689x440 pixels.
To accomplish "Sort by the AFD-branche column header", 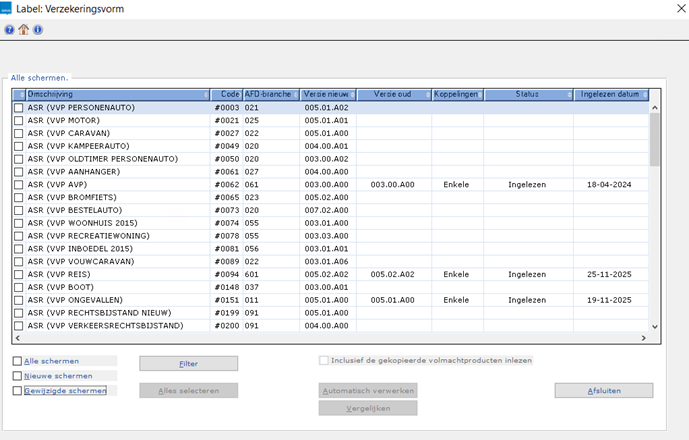I will (x=271, y=95).
